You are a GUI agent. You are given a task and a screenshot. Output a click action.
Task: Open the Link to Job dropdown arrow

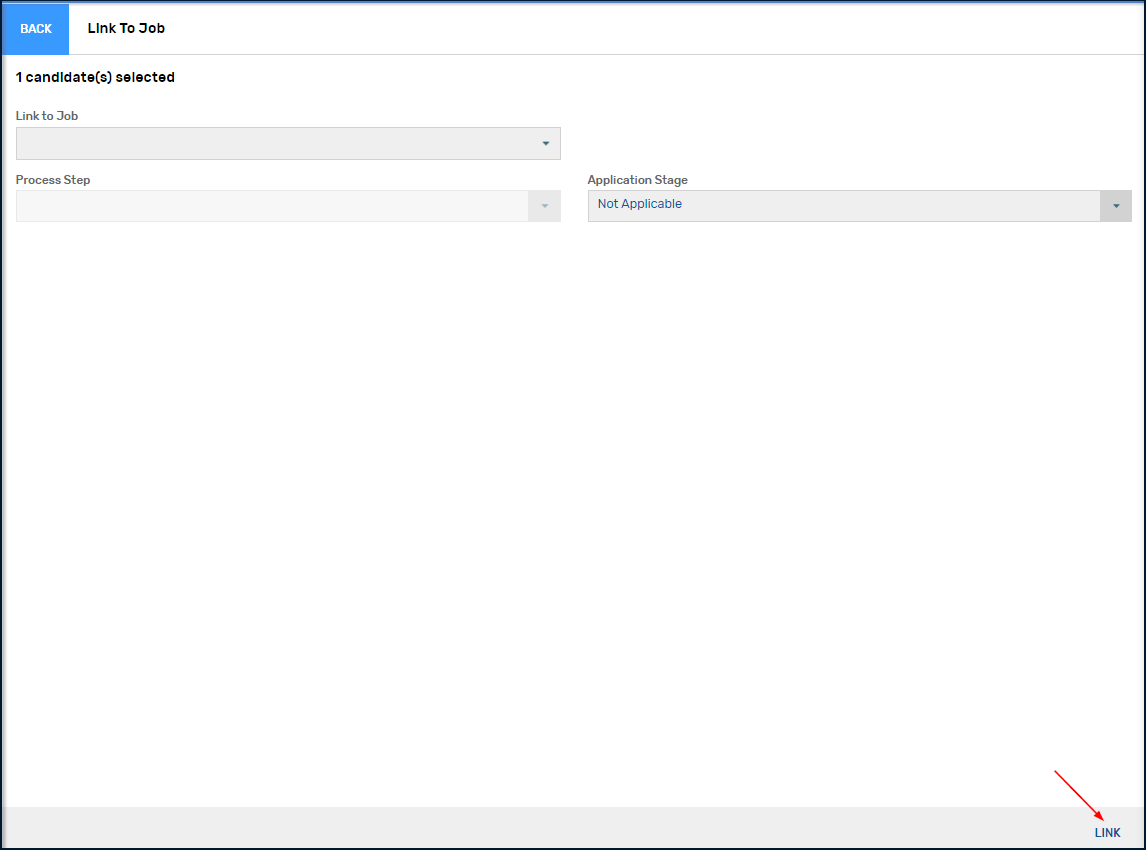[545, 143]
